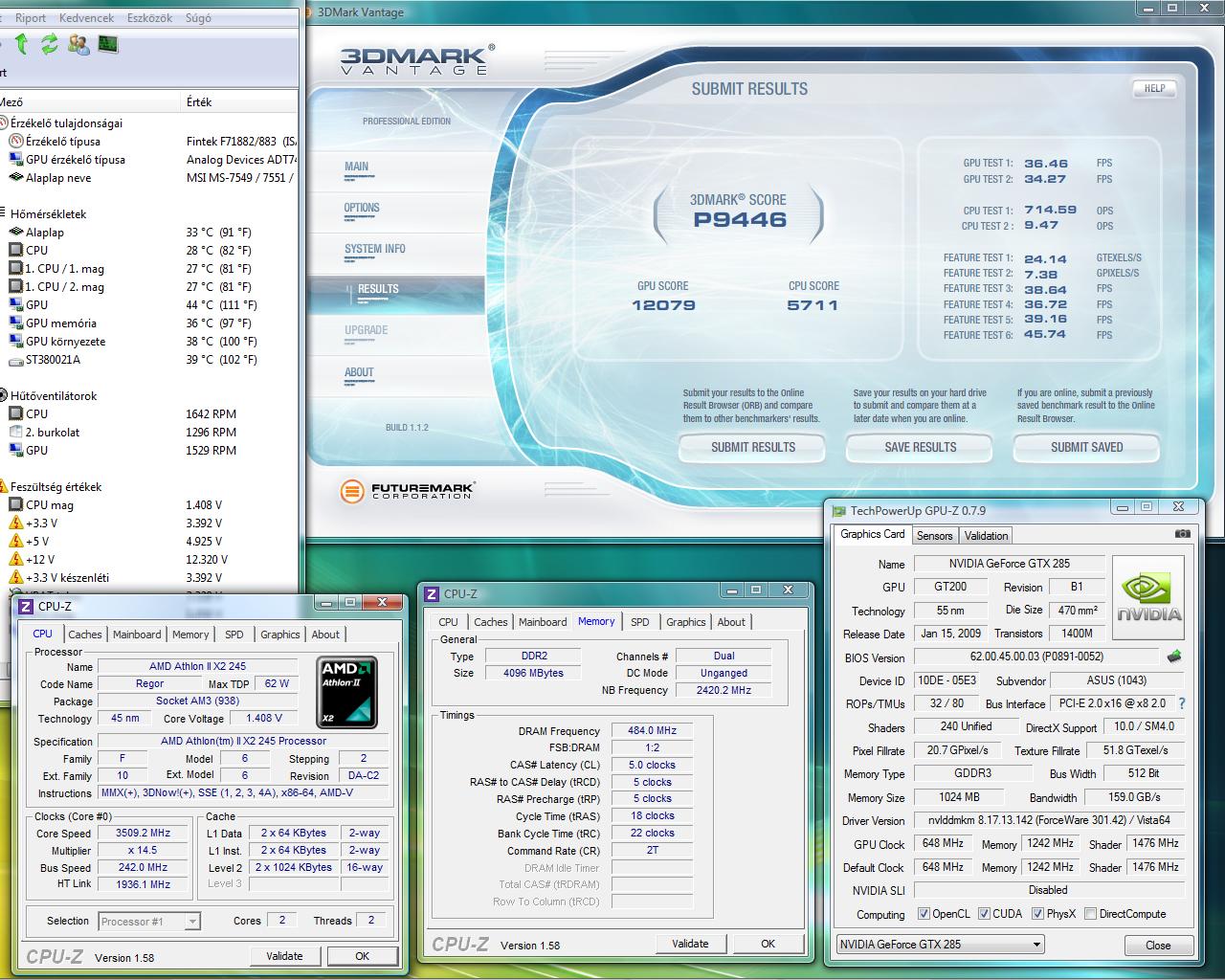This screenshot has height=980, width=1225.
Task: Click the AMD Athlon II logo in CPU-Z
Action: coord(346,693)
